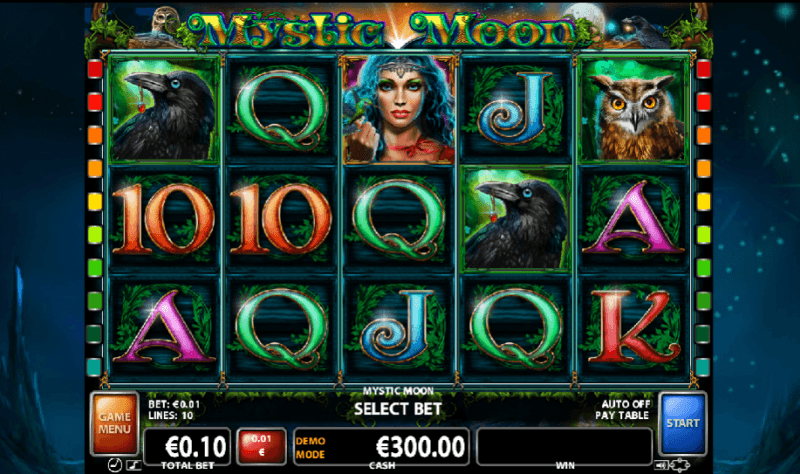
Task: Select the red 0.01 € coin value
Action: (261, 446)
